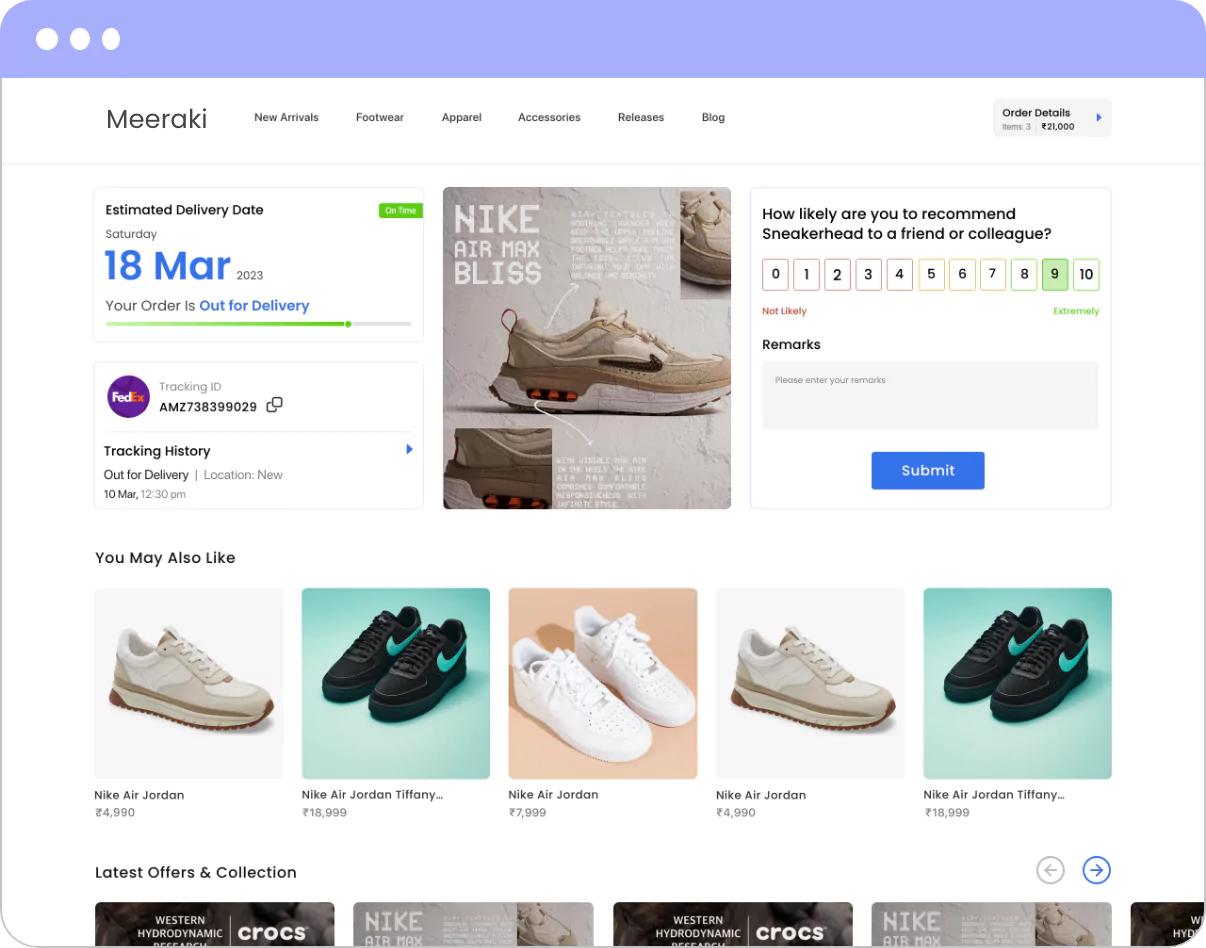Navigate to the Footwear section
The width and height of the screenshot is (1206, 948).
[x=380, y=118]
